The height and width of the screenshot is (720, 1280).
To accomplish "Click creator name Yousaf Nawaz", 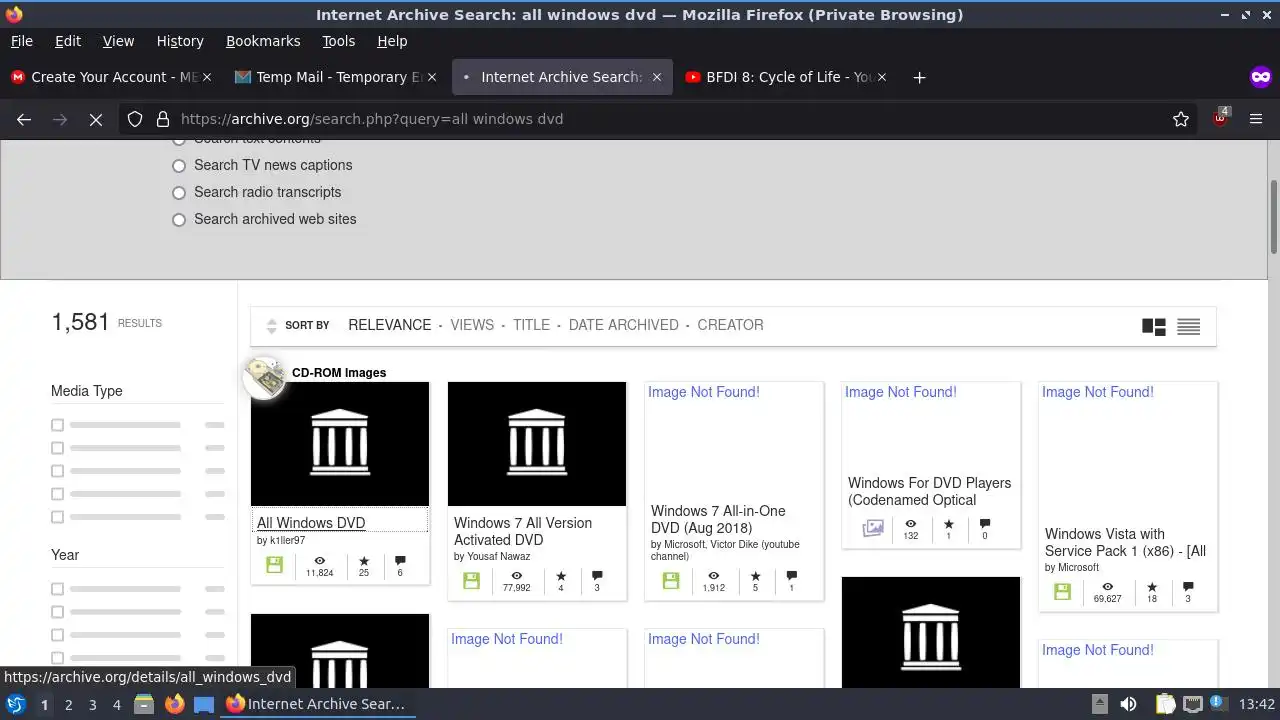I will click(x=499, y=557).
